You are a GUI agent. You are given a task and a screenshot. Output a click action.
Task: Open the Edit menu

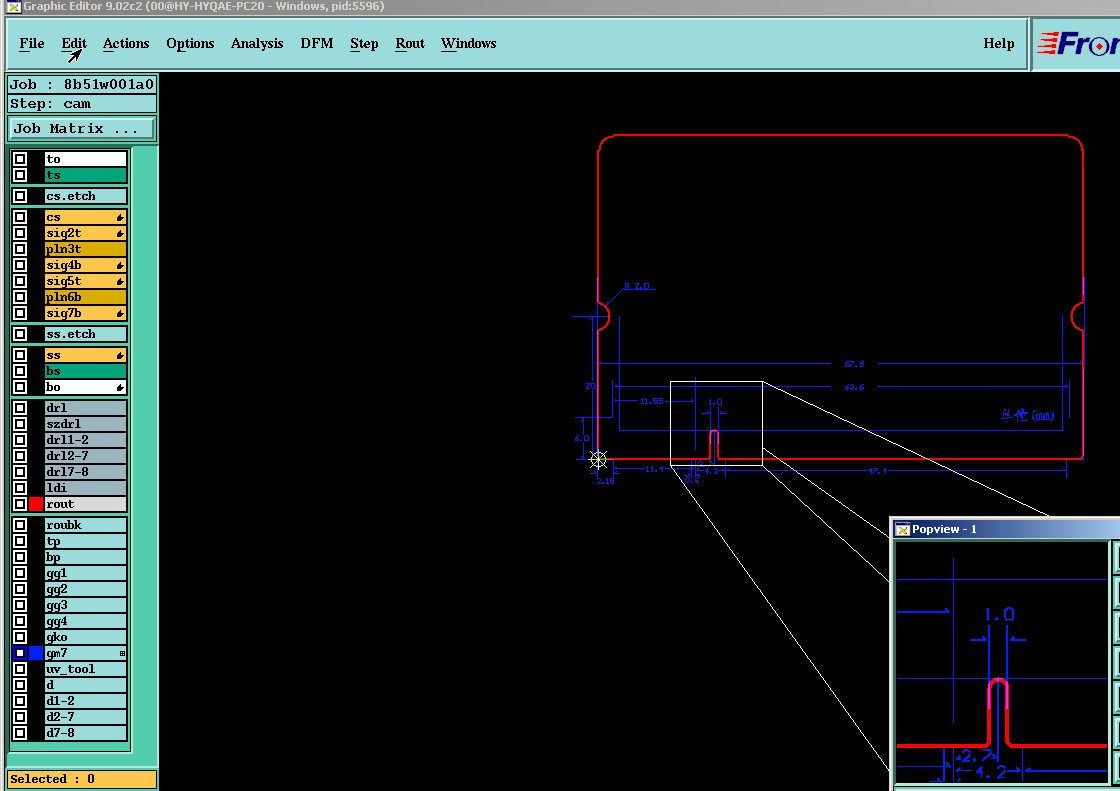point(74,44)
